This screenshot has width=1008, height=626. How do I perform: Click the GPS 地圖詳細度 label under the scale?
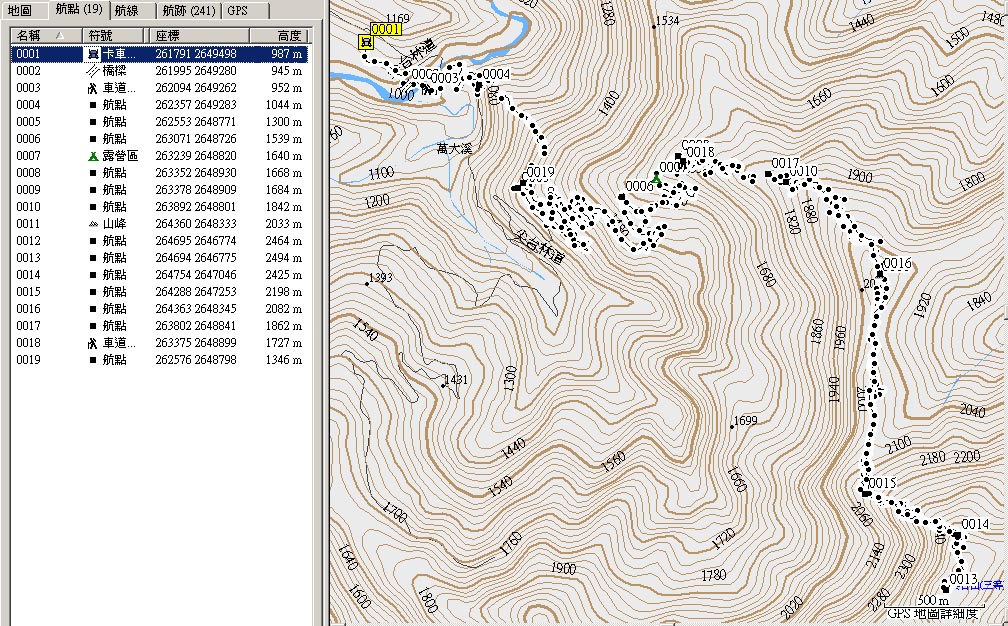933,614
